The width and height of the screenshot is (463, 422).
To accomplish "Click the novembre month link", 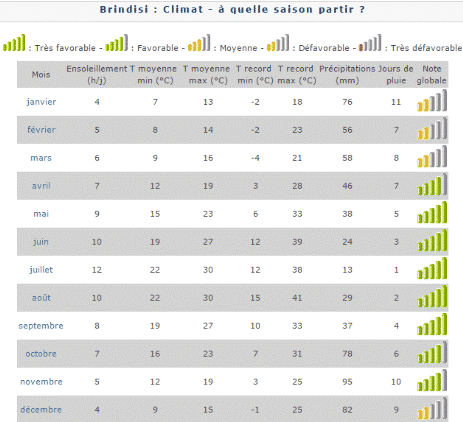I will click(x=41, y=382).
